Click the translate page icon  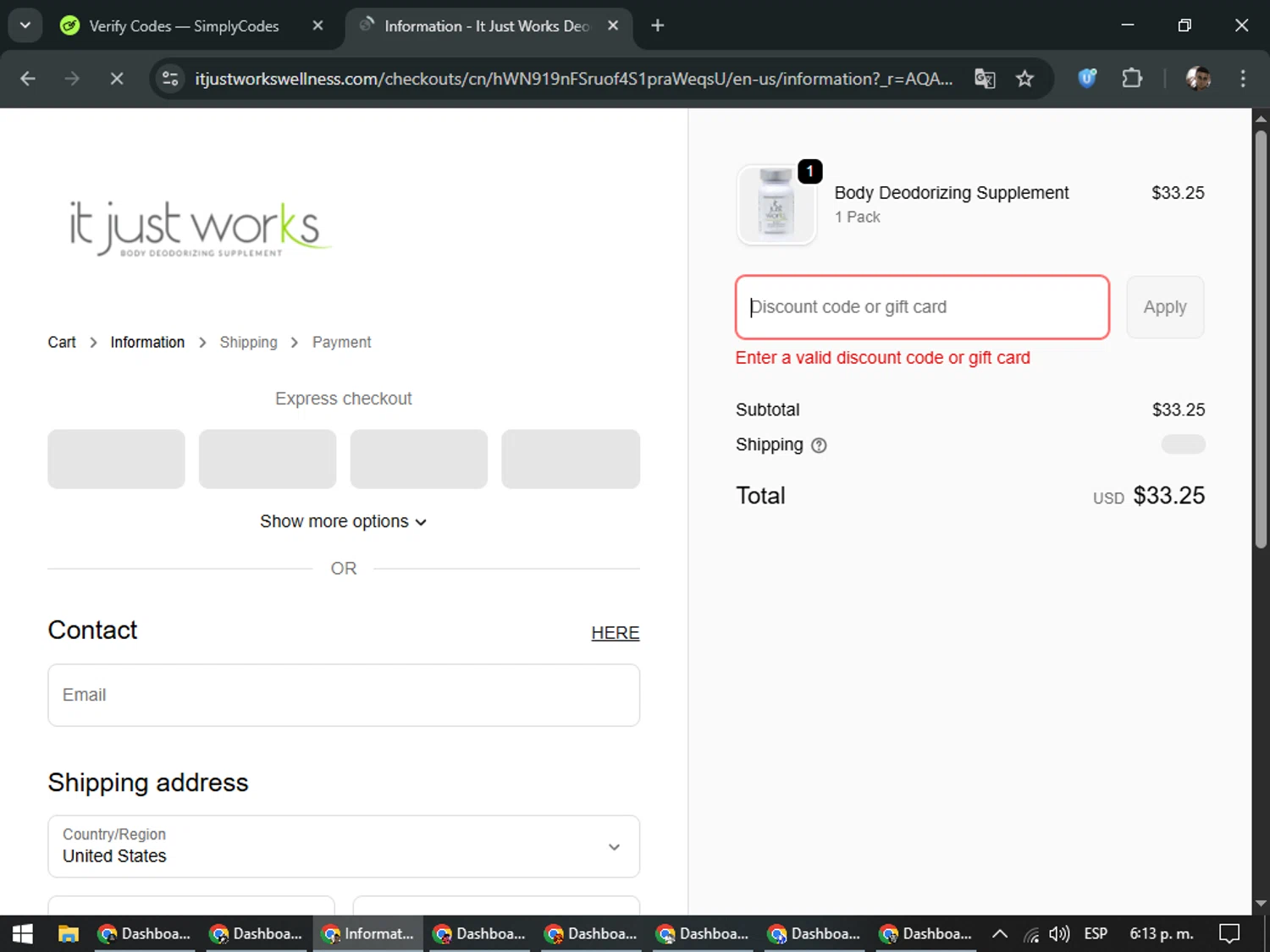(x=985, y=79)
